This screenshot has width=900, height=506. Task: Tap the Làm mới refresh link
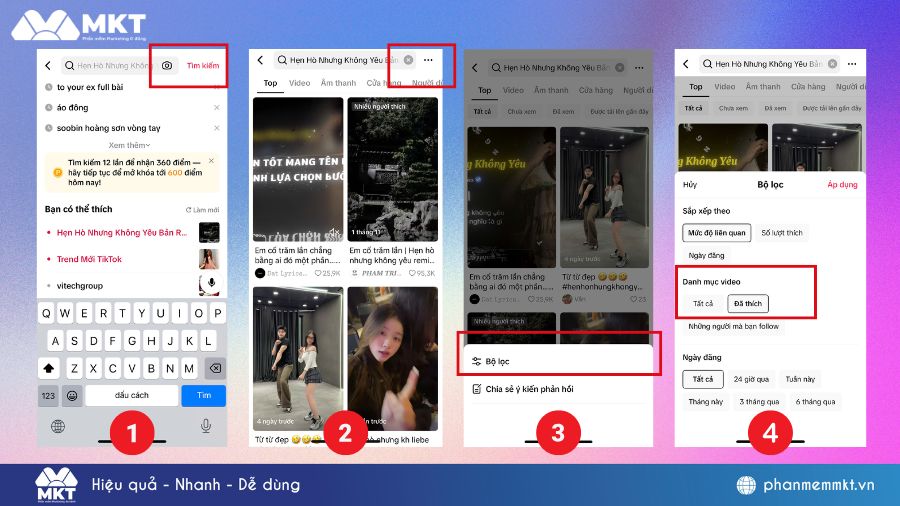tap(202, 210)
